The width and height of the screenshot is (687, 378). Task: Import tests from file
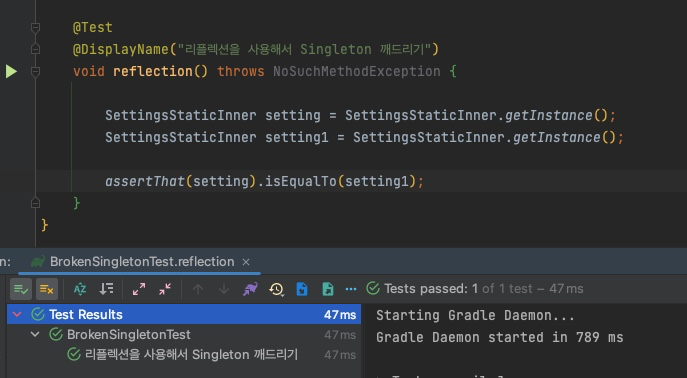(302, 289)
